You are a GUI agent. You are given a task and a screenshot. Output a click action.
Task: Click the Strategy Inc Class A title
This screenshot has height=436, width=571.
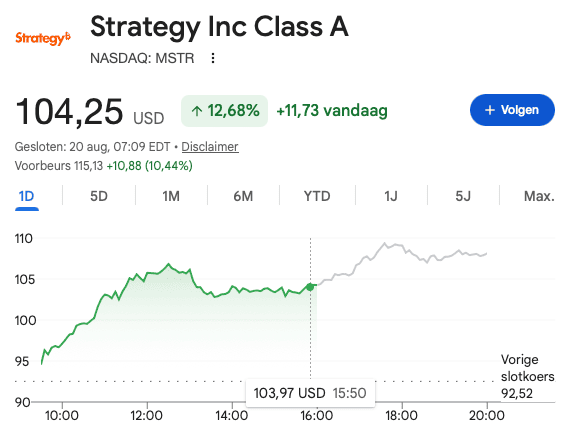[x=219, y=27]
